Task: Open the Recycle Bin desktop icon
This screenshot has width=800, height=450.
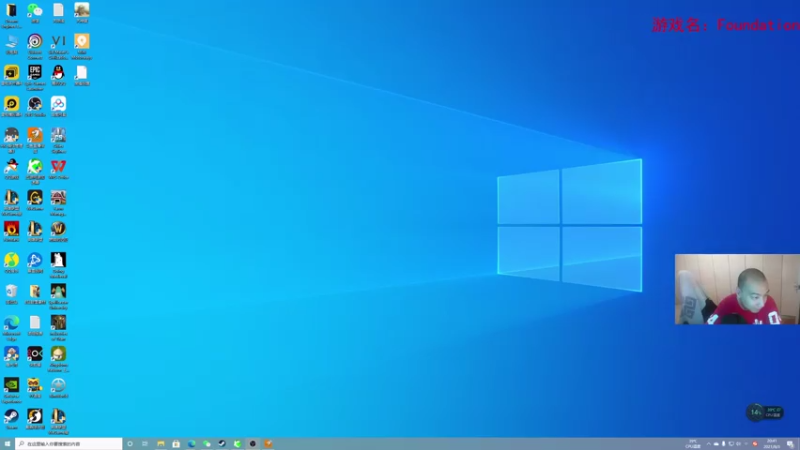Action: click(x=11, y=294)
